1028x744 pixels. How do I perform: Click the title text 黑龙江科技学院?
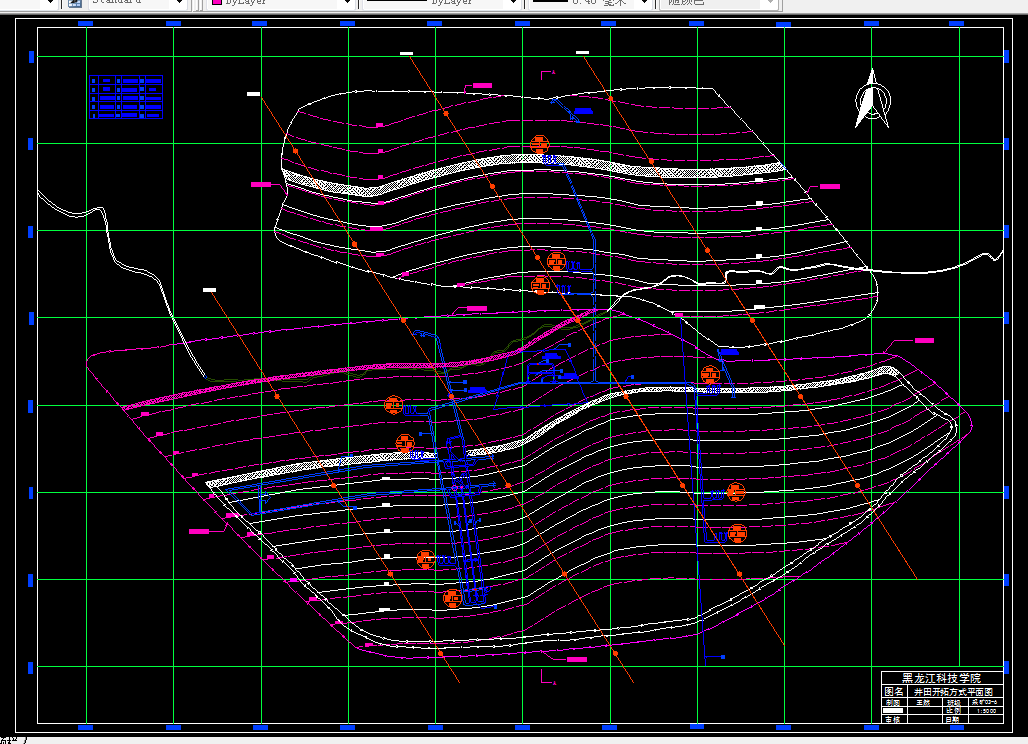pos(941,678)
